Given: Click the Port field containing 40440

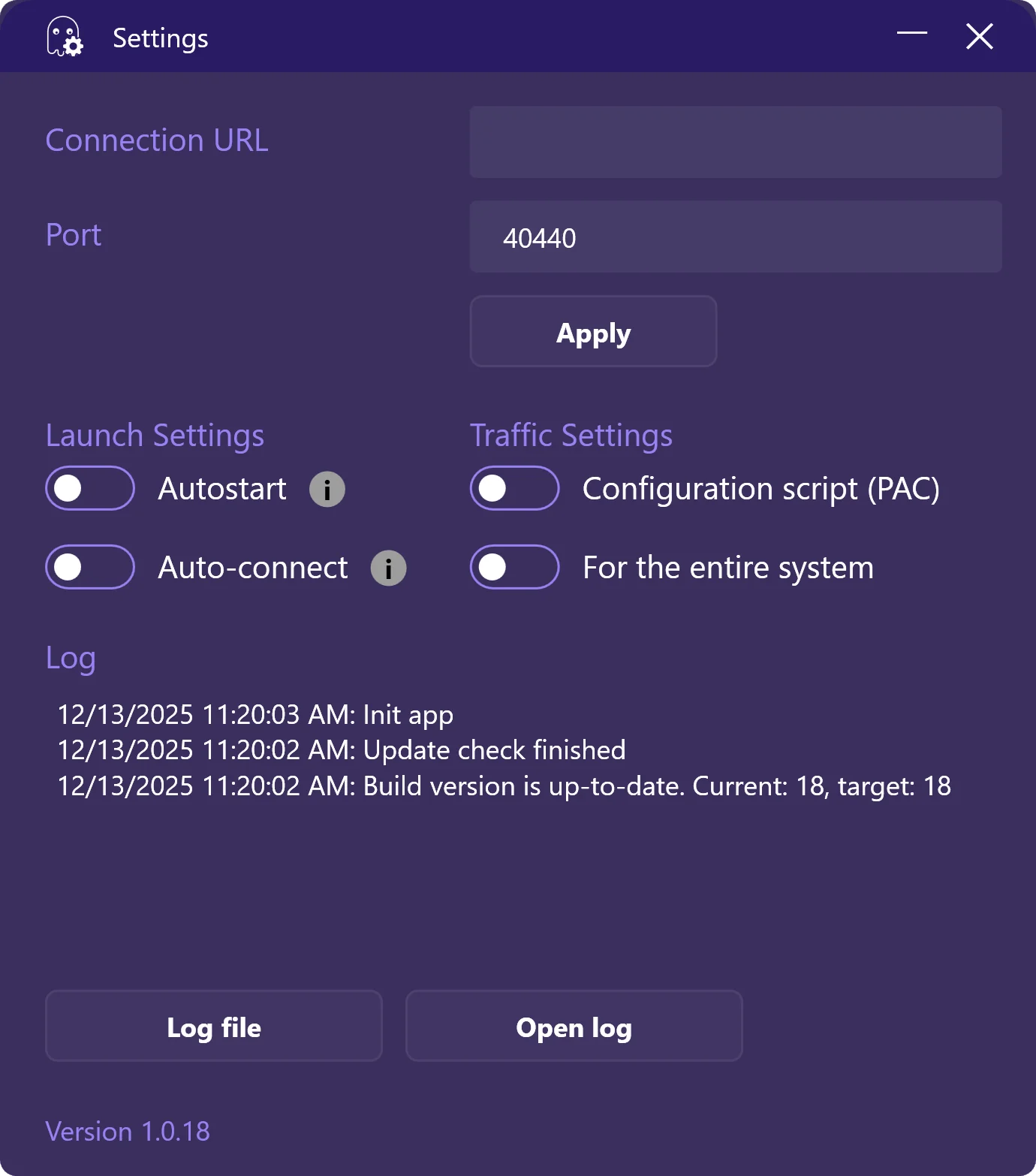Looking at the screenshot, I should click(736, 237).
